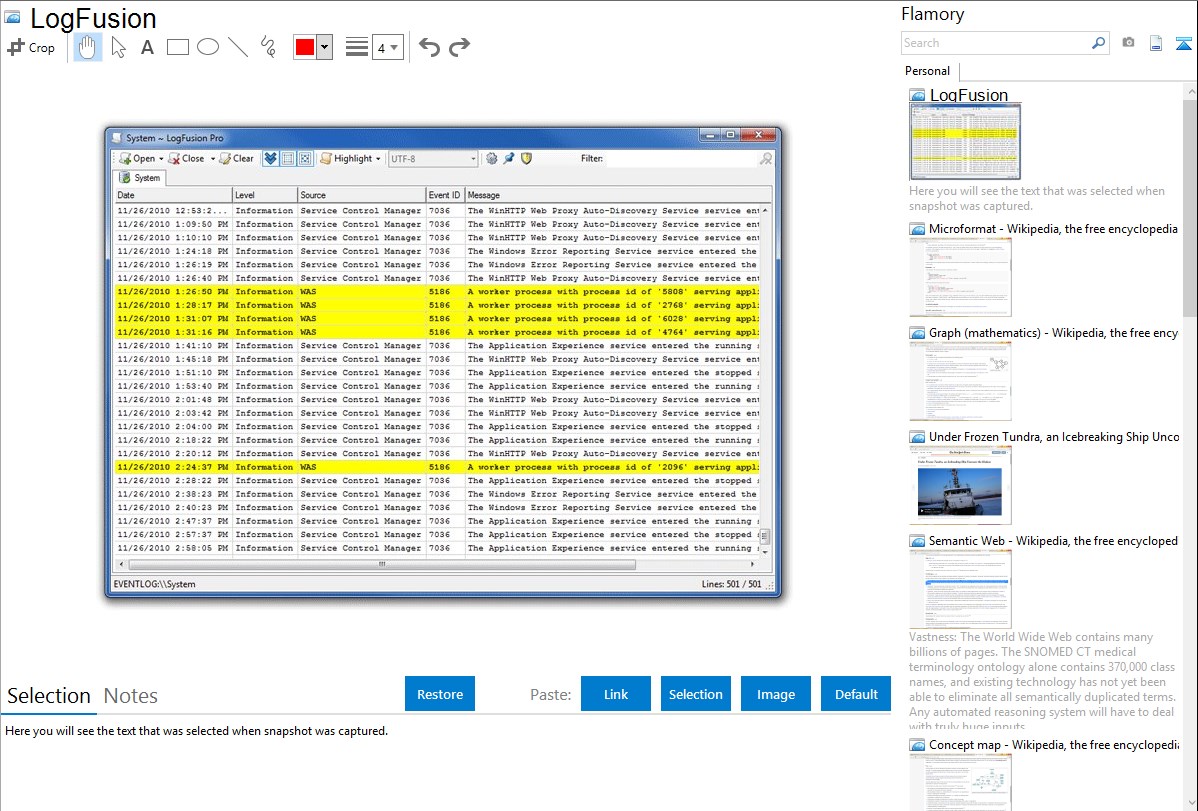
Task: Select the Crop tool
Action: (31, 47)
